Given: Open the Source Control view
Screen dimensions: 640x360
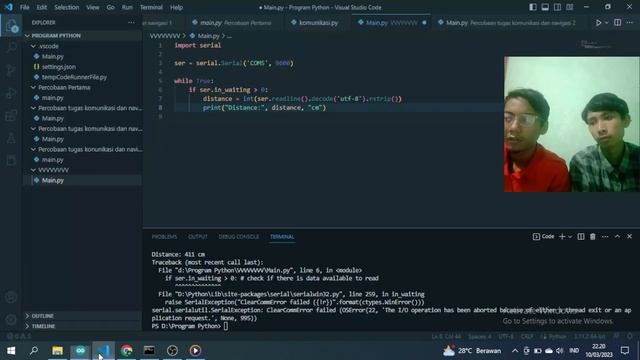Looking at the screenshot, I should [x=11, y=70].
